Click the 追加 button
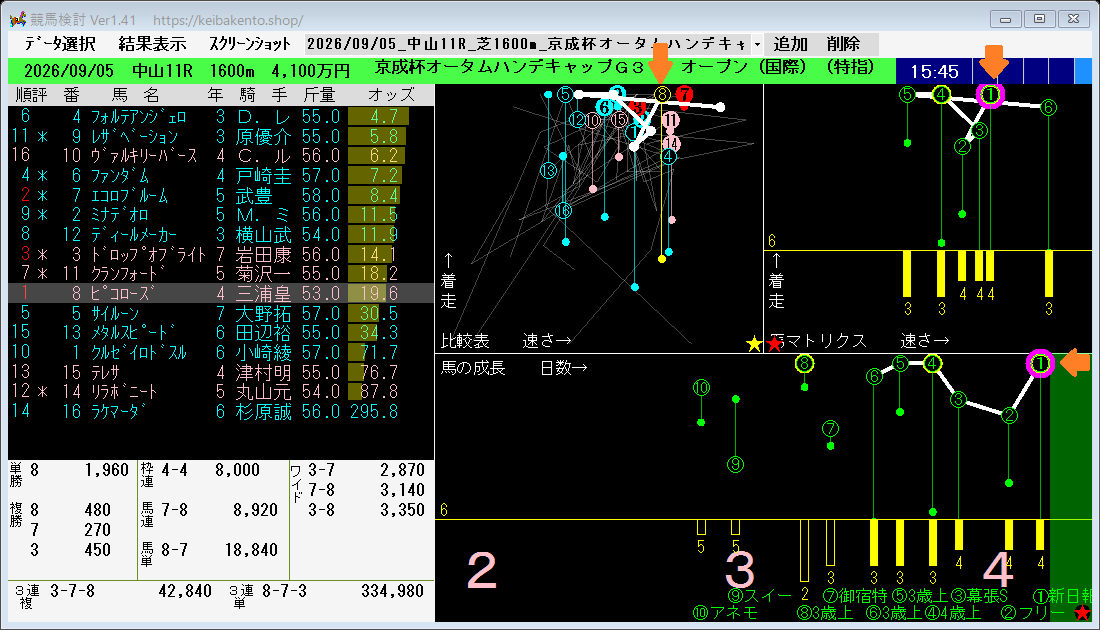The height and width of the screenshot is (630, 1100). 791,44
